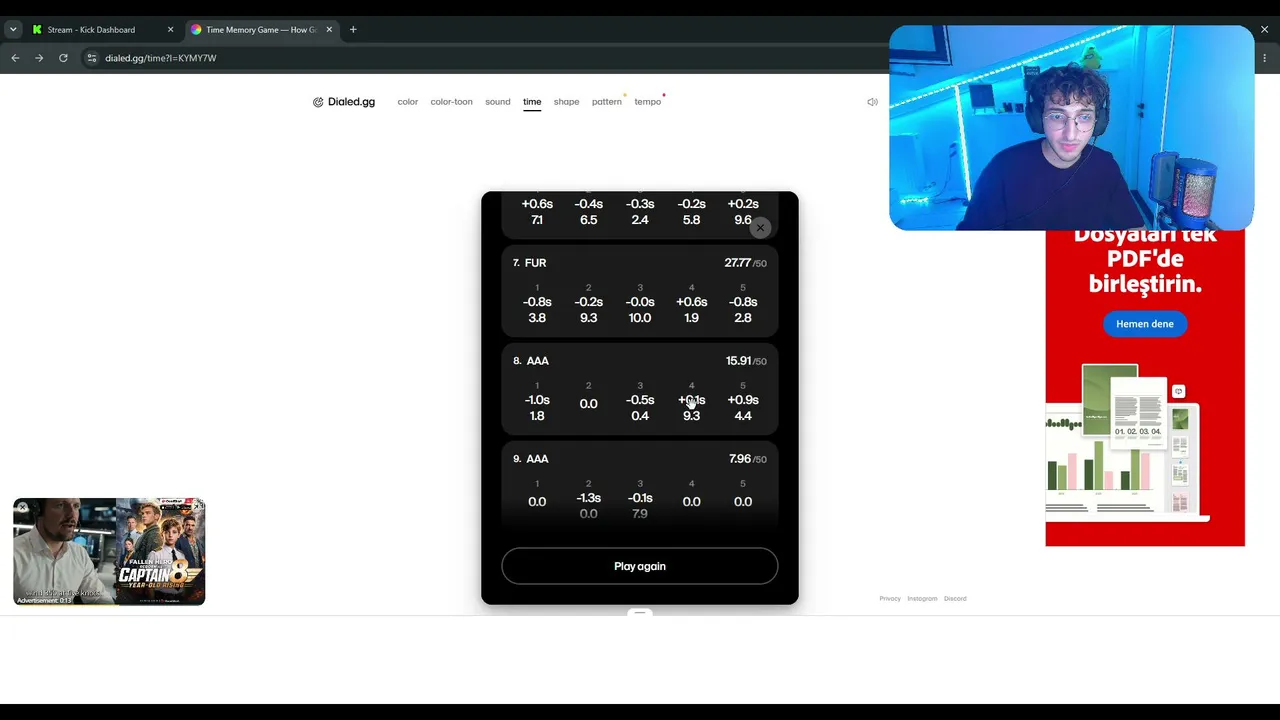Click the -0.0s offset in FUR row
This screenshot has width=1280, height=720.
(x=640, y=302)
